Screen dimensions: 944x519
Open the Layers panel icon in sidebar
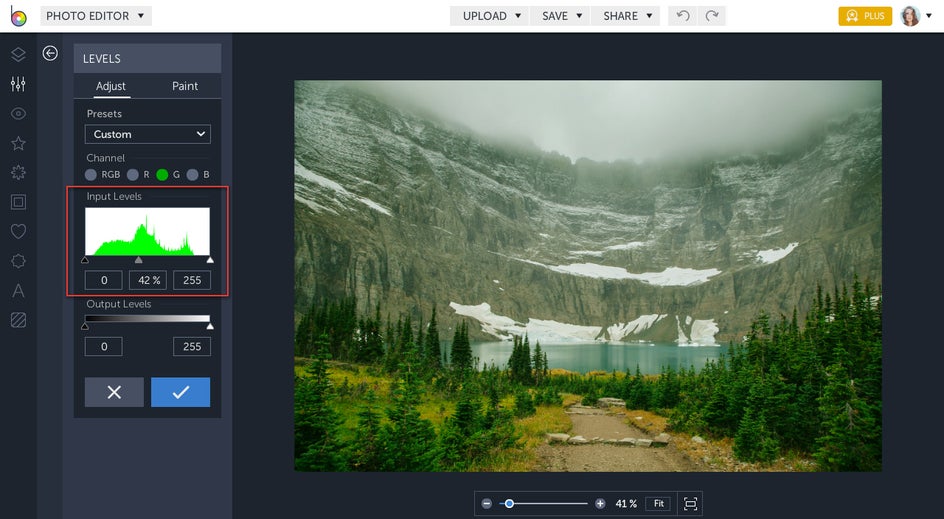(x=18, y=54)
